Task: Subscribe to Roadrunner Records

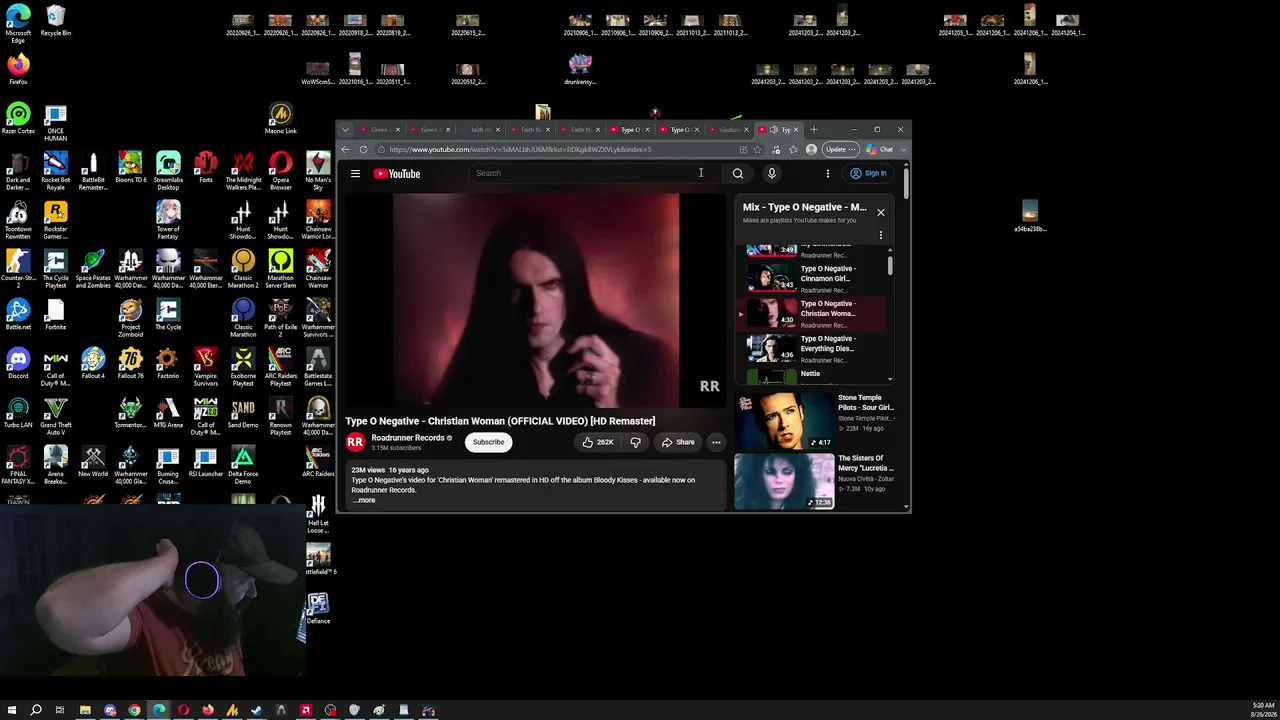Action: pos(488,442)
